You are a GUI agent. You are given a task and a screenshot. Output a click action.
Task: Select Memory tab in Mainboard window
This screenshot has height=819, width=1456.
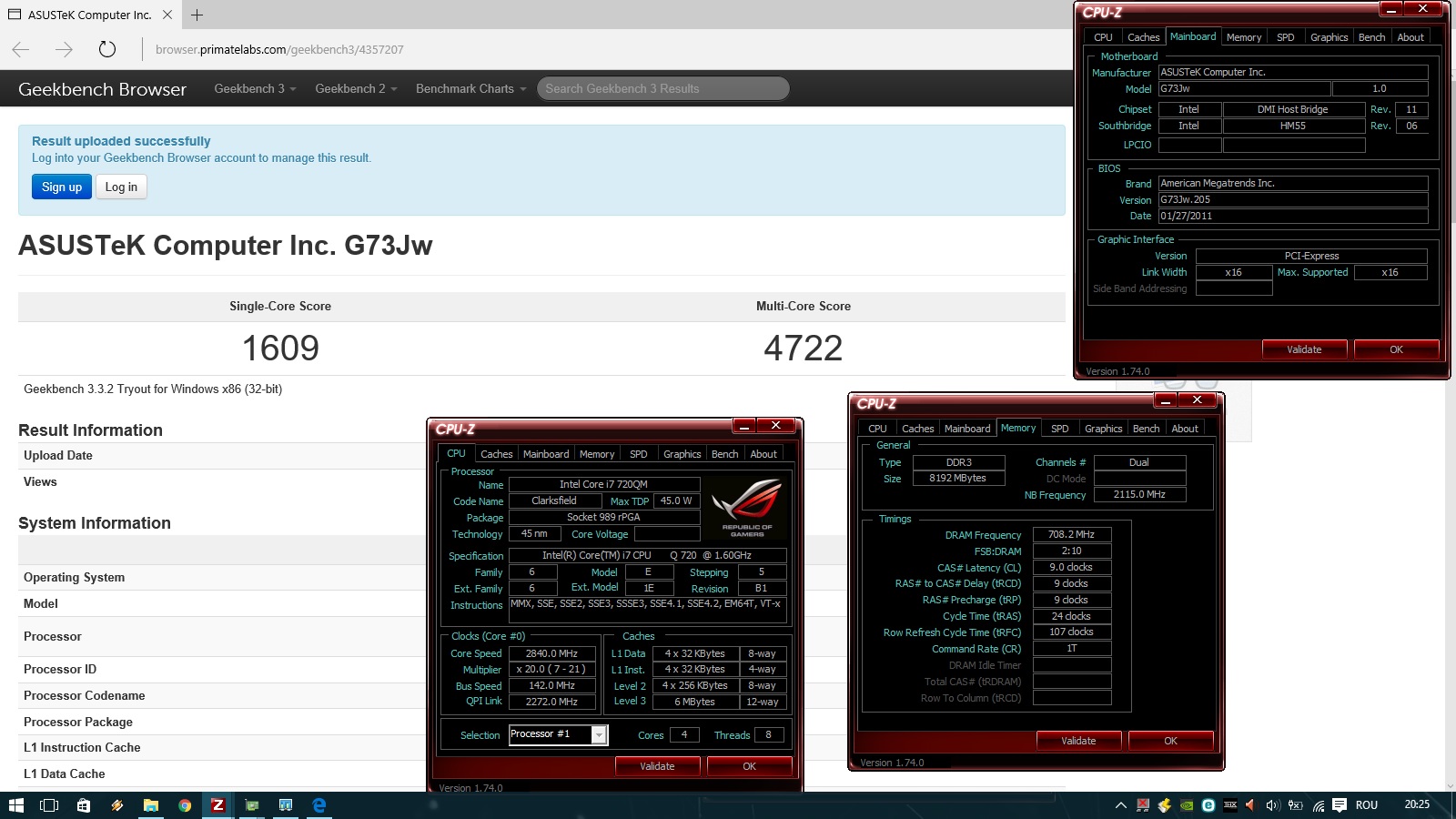tap(1243, 37)
